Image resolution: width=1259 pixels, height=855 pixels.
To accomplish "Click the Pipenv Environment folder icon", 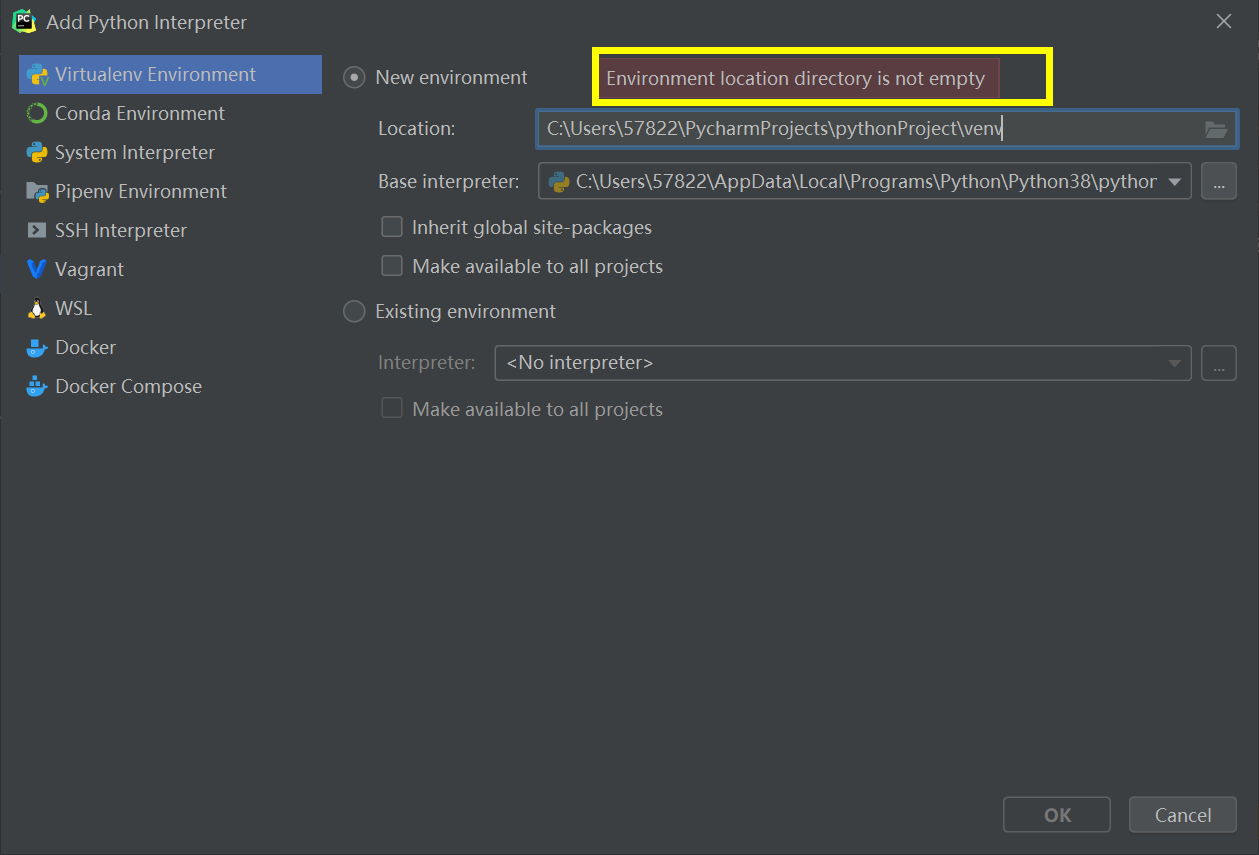I will coord(37,192).
